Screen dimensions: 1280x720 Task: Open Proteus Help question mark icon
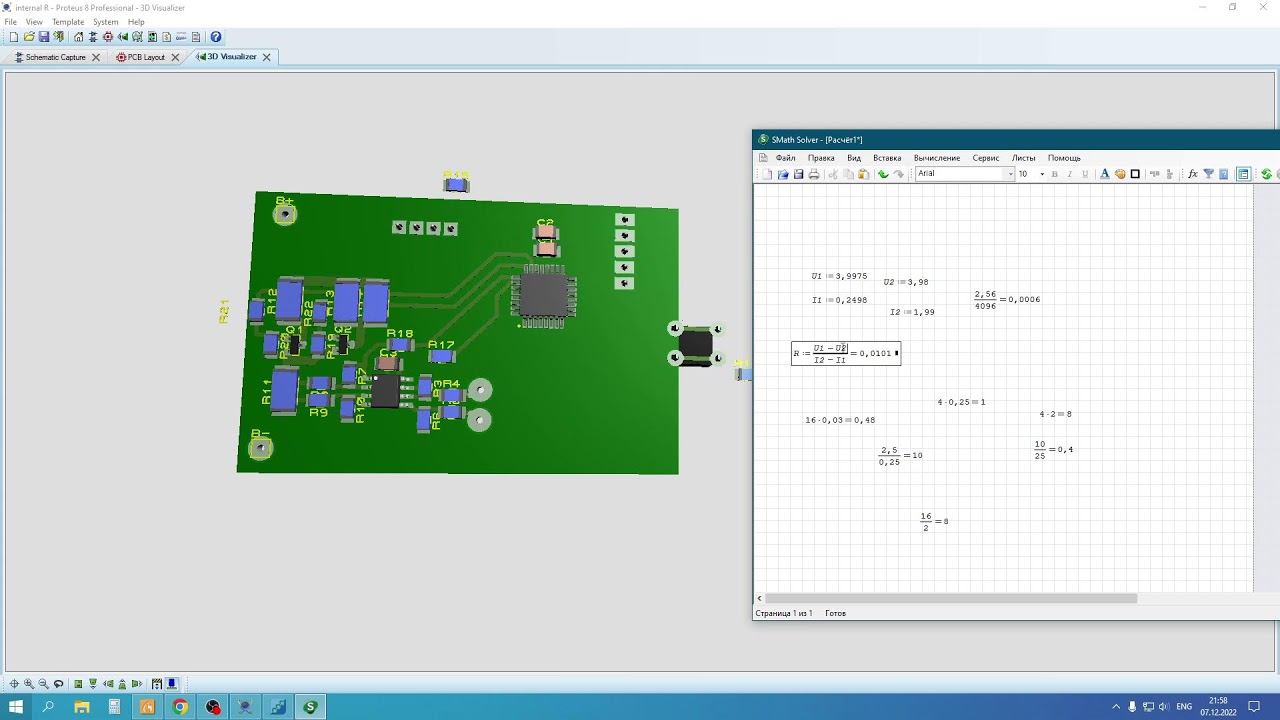[x=216, y=37]
